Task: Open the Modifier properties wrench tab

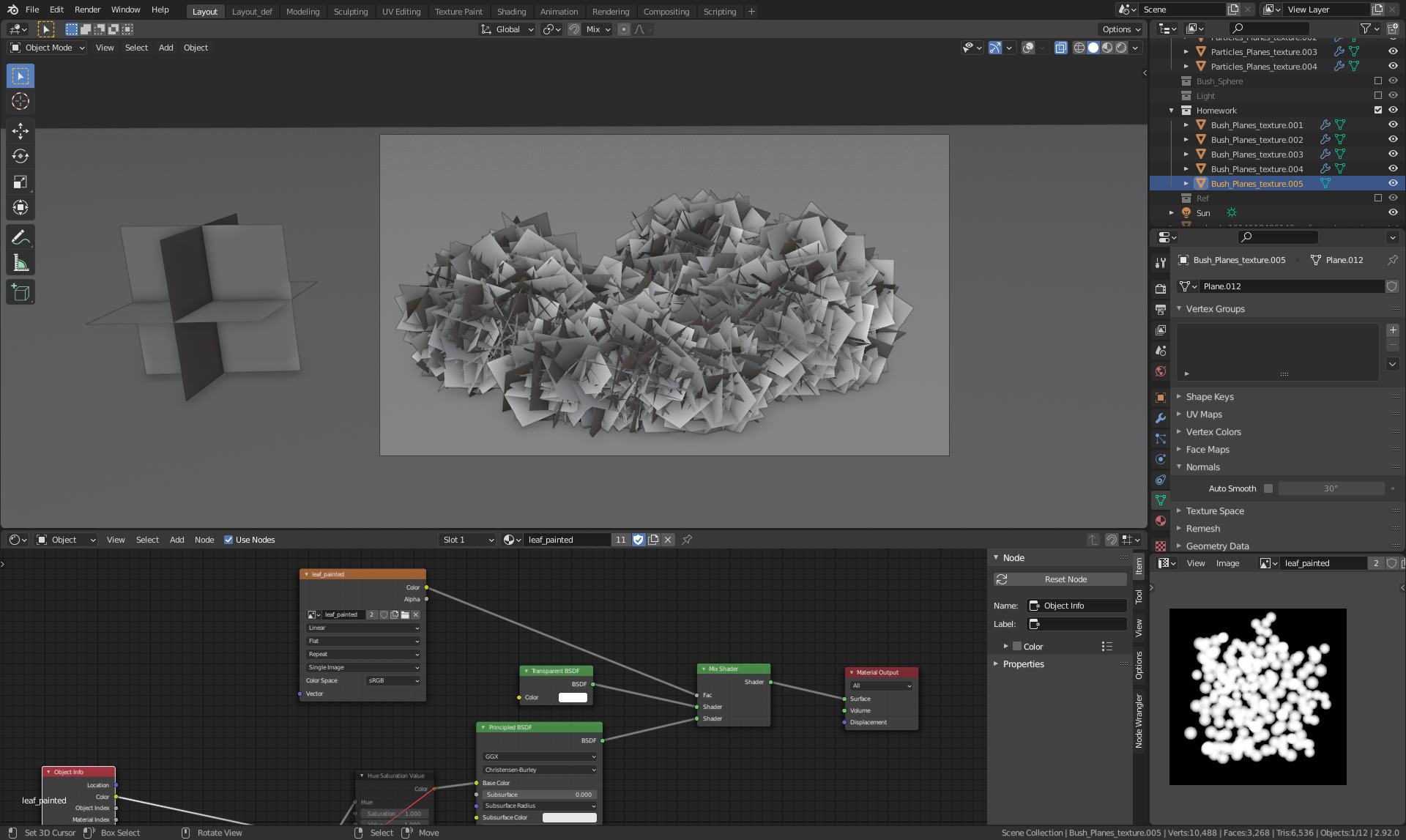Action: click(1161, 418)
